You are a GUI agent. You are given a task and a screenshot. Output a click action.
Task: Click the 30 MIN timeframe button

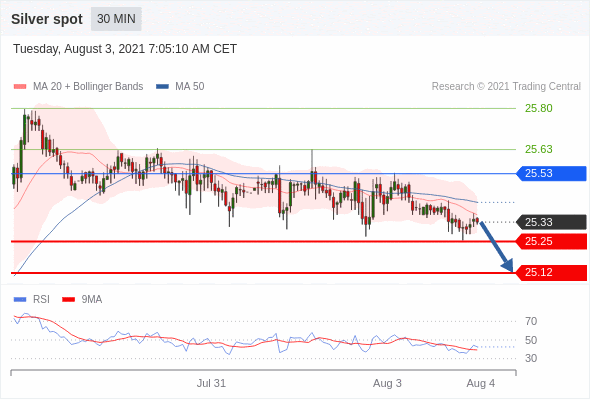(116, 18)
